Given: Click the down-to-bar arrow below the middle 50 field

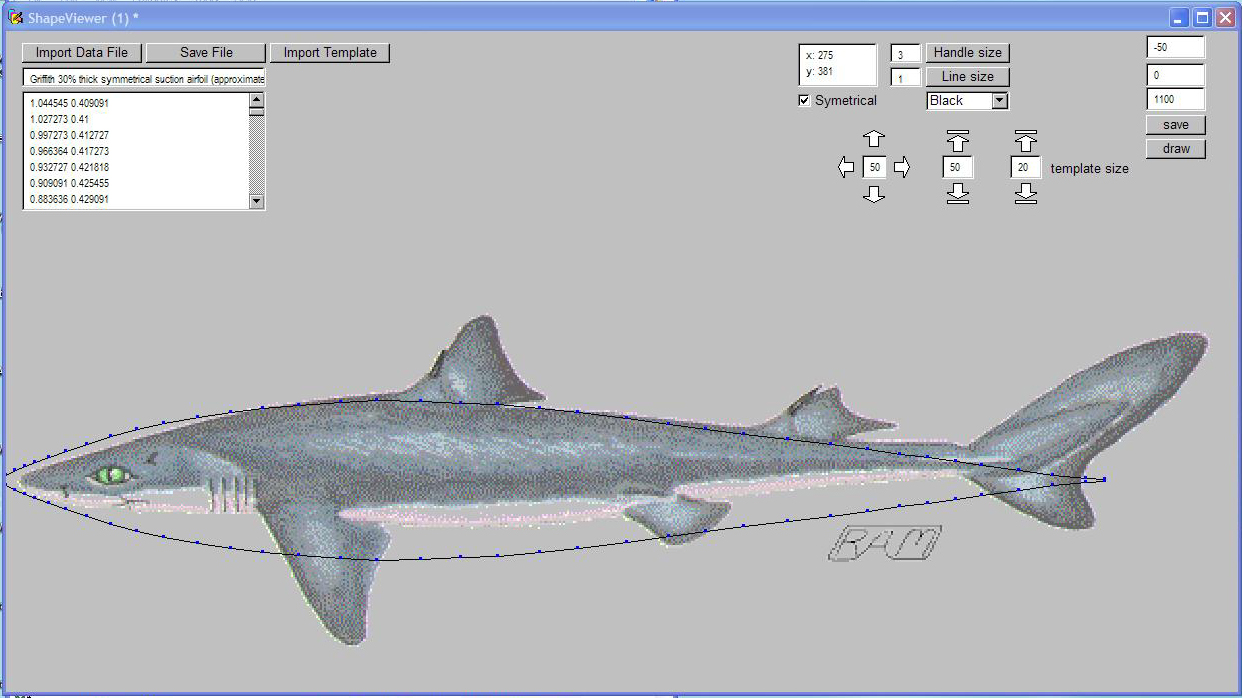Looking at the screenshot, I should tap(957, 193).
